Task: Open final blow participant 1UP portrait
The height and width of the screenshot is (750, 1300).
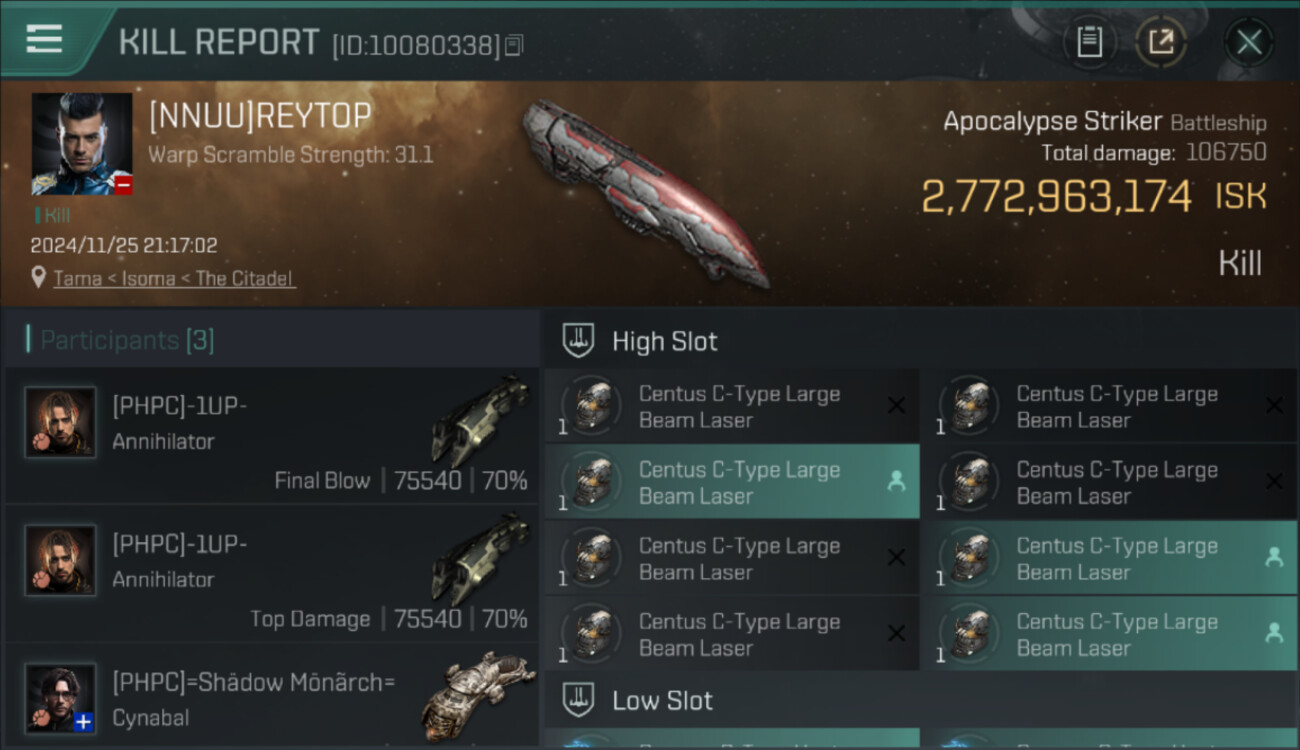Action: [61, 423]
